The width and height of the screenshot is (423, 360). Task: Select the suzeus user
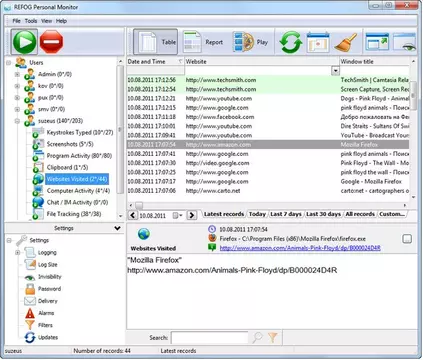60,121
